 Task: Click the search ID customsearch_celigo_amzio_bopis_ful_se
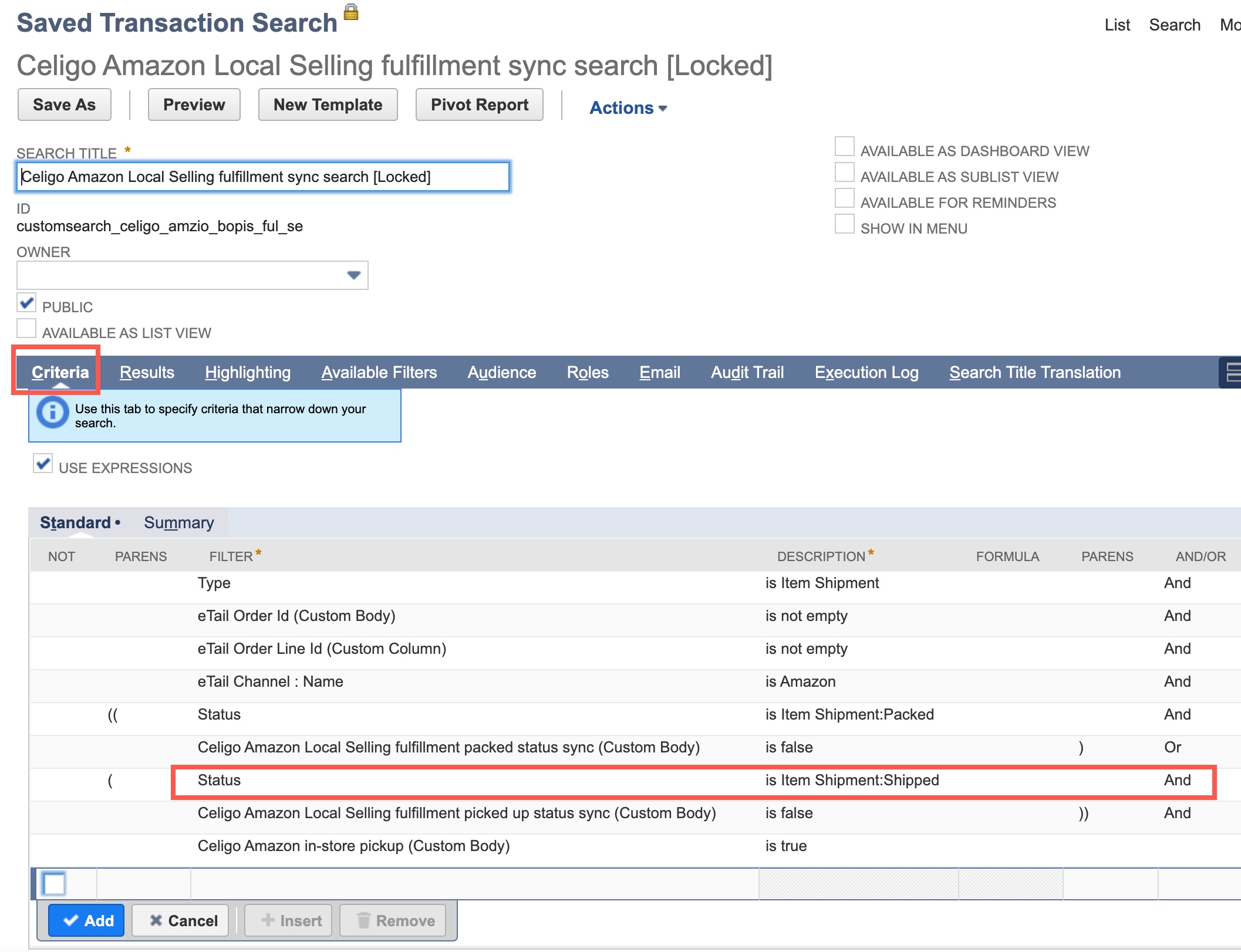point(160,226)
